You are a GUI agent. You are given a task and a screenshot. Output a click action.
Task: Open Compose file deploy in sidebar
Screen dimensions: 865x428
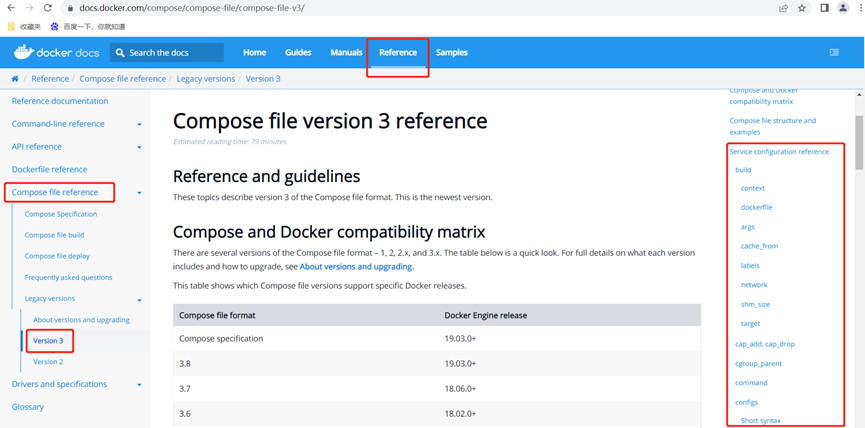pyautogui.click(x=57, y=256)
